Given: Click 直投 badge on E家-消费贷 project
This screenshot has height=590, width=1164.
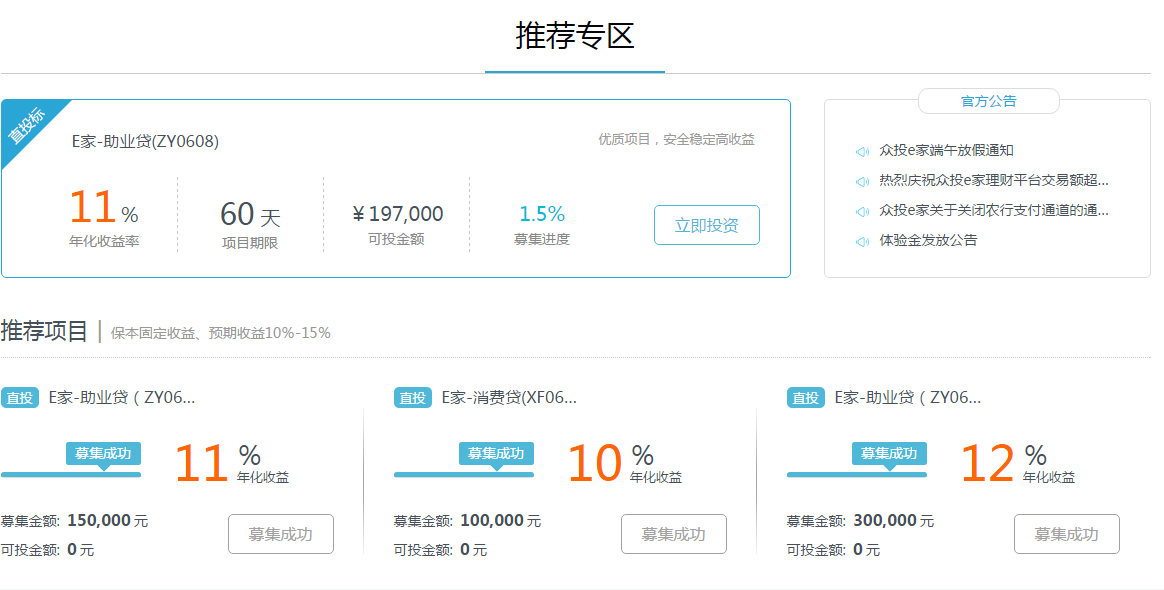Looking at the screenshot, I should pyautogui.click(x=413, y=398).
